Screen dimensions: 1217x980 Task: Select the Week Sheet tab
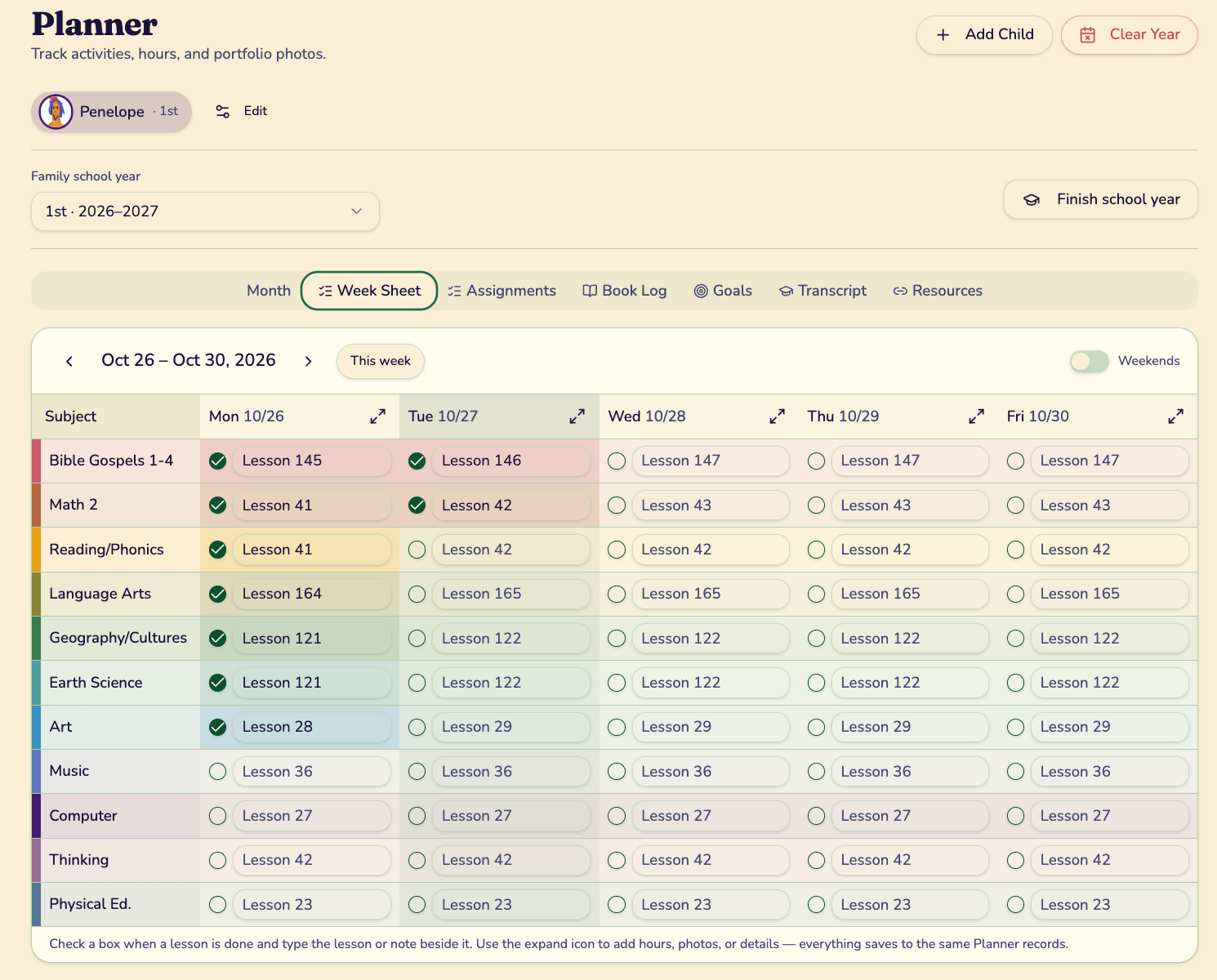coord(369,291)
